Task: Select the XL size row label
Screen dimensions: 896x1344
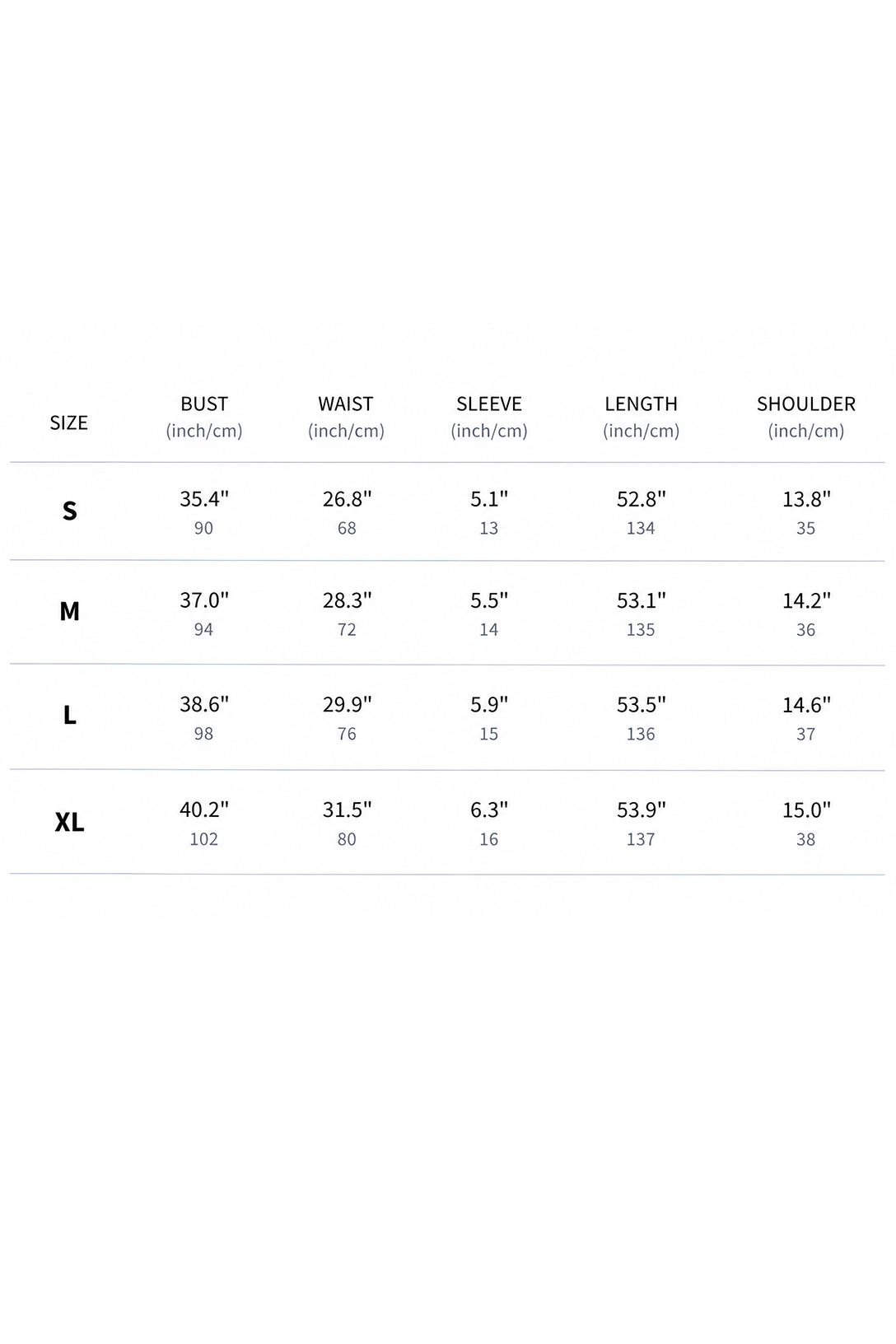Action: pyautogui.click(x=70, y=821)
